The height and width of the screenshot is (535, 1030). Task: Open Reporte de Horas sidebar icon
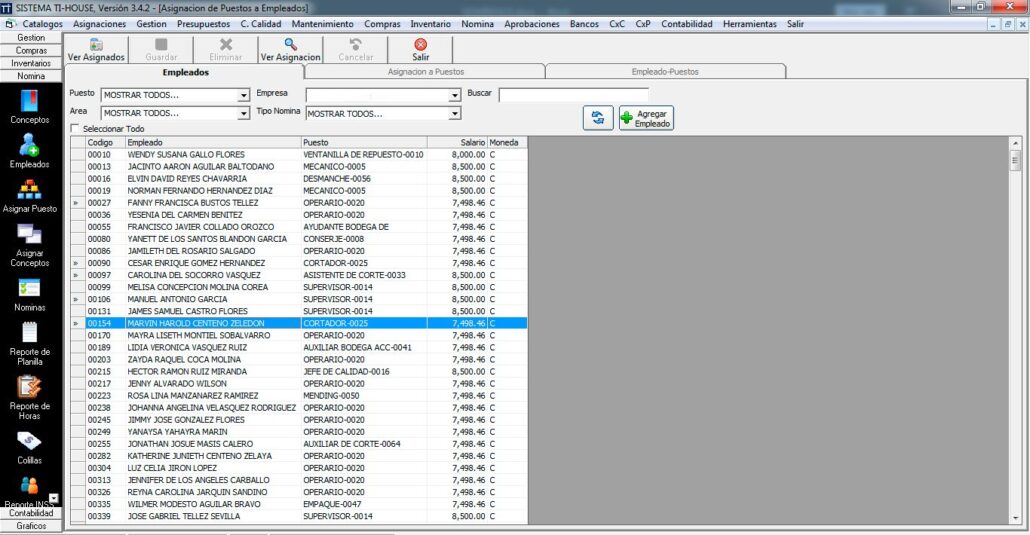30,387
